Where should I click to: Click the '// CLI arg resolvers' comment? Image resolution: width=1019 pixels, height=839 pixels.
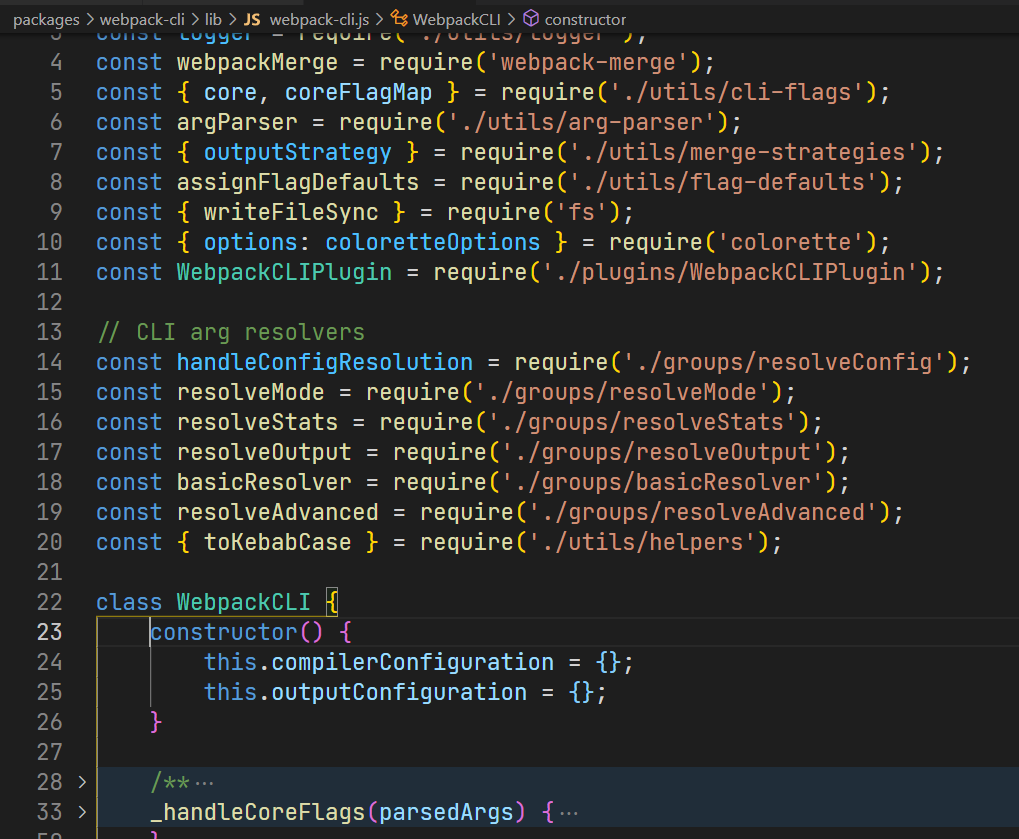[231, 332]
